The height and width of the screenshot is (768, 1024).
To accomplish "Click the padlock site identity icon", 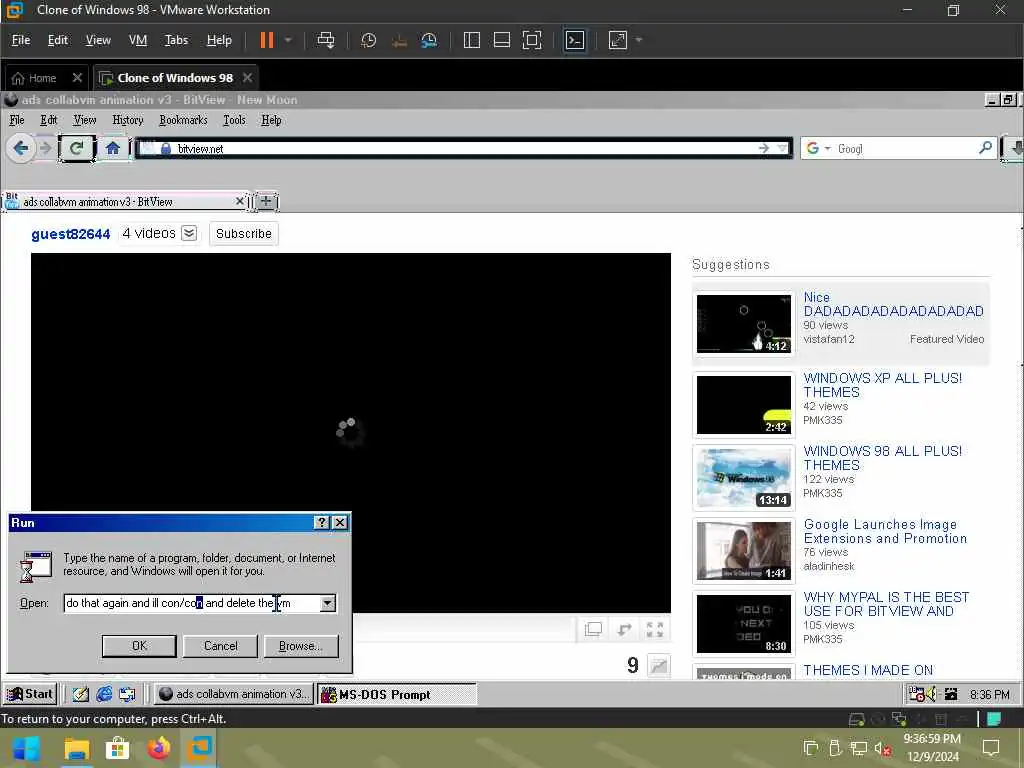I will 165,149.
